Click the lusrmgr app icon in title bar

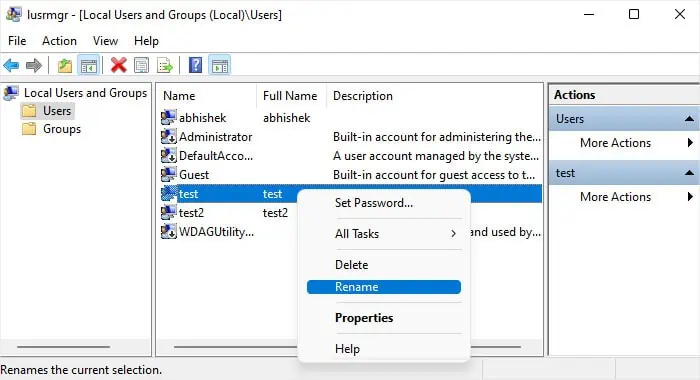pos(13,14)
